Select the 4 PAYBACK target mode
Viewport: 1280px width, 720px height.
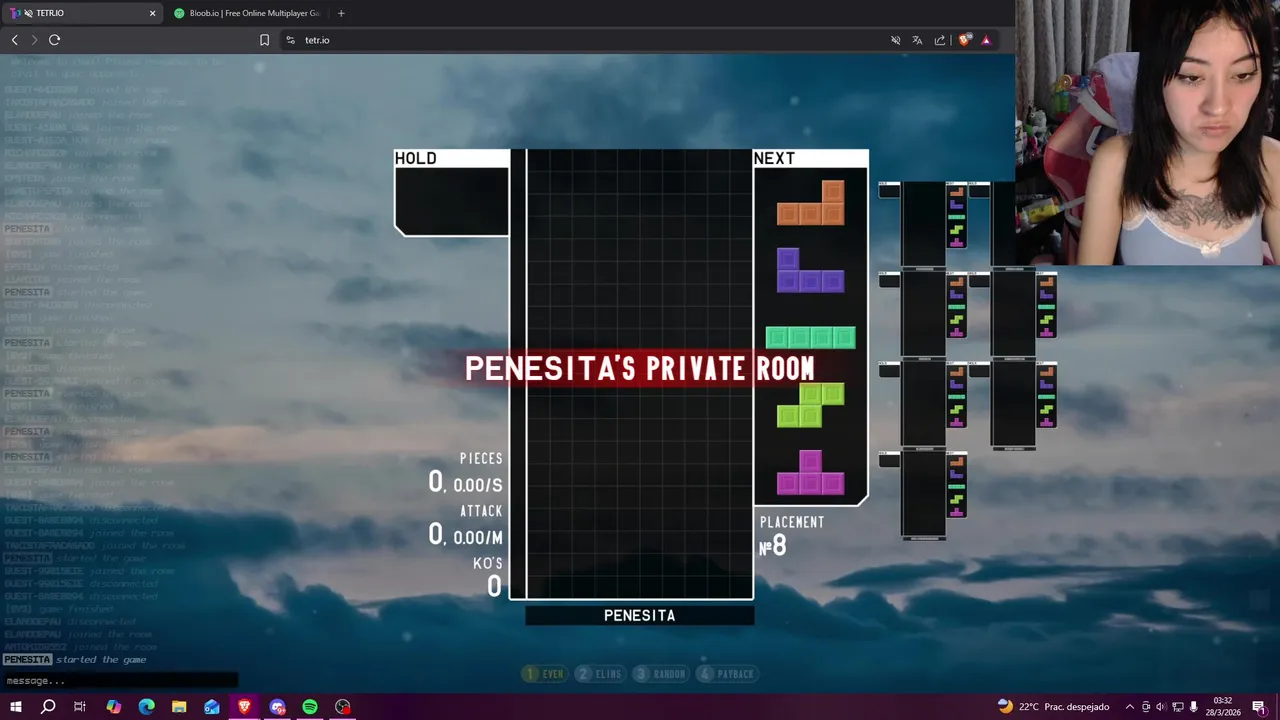coord(726,674)
